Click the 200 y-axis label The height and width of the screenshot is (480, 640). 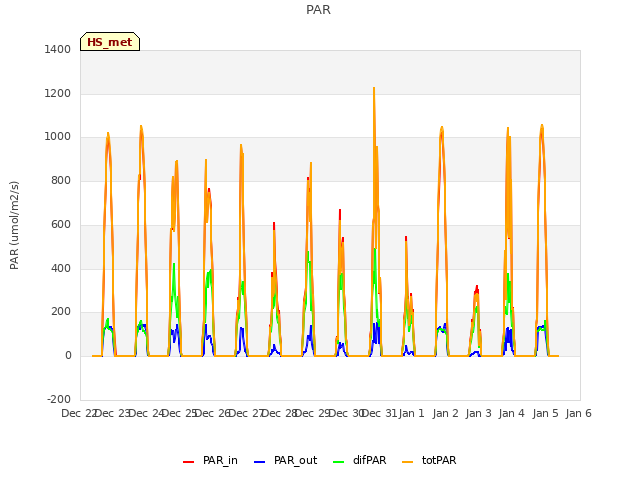[x=61, y=312]
